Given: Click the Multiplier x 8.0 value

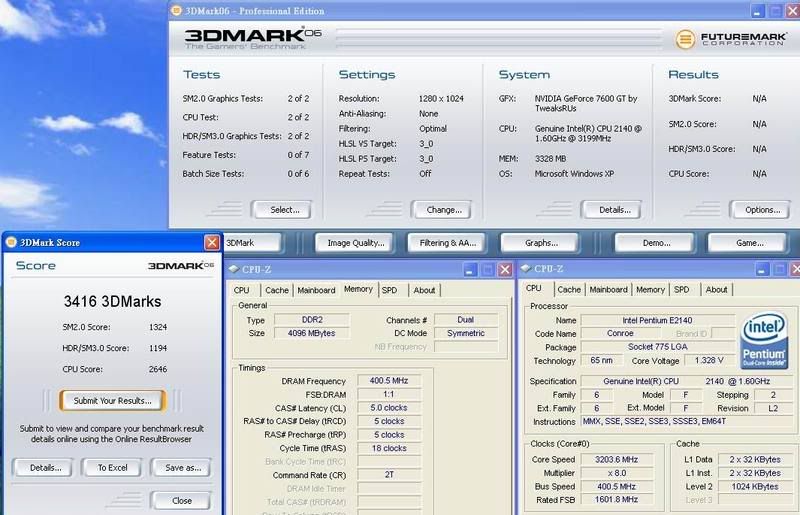Looking at the screenshot, I should pyautogui.click(x=616, y=473).
